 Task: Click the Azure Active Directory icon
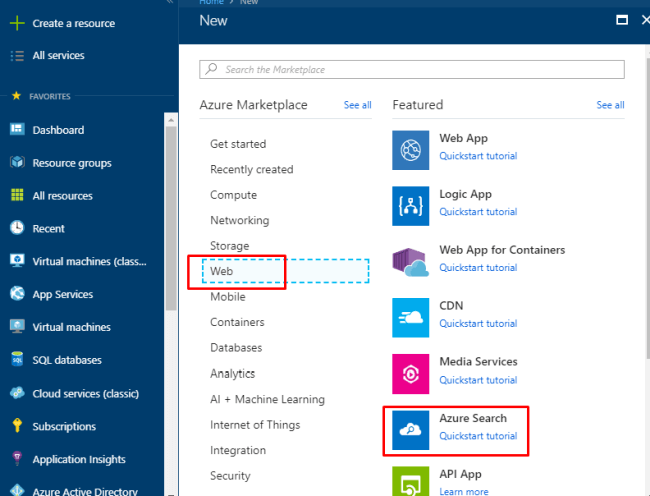17,490
